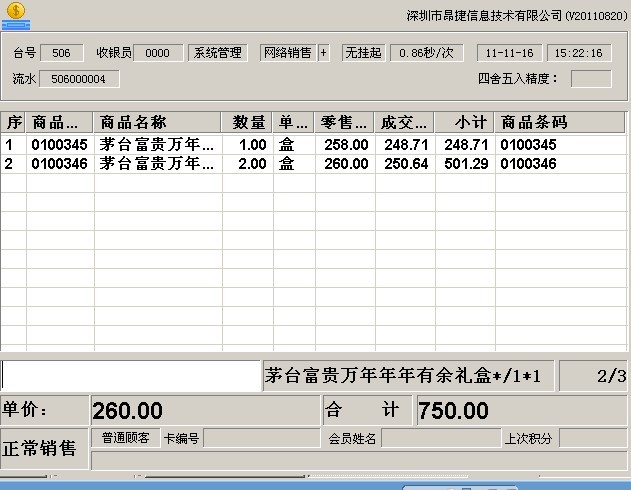Click the 无挂起 status box
This screenshot has width=631, height=490.
(364, 53)
